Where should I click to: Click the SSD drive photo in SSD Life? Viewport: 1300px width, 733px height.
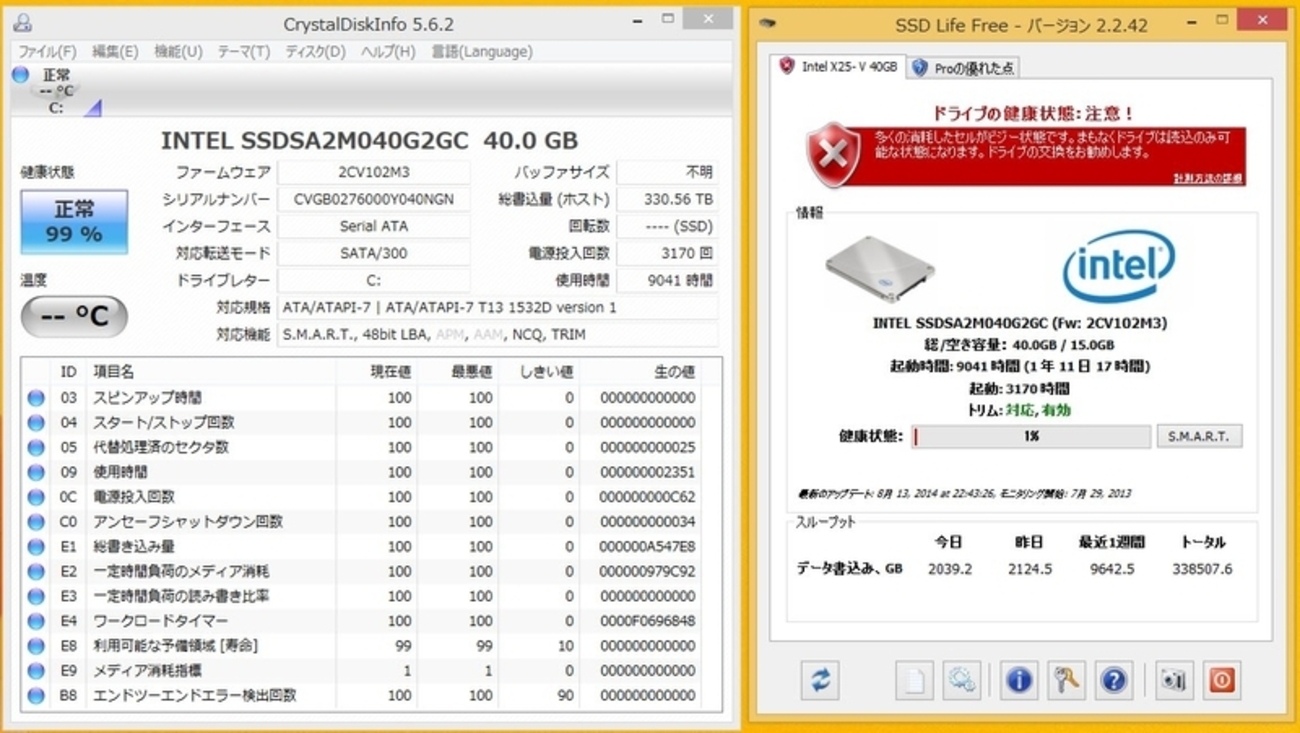pos(880,268)
